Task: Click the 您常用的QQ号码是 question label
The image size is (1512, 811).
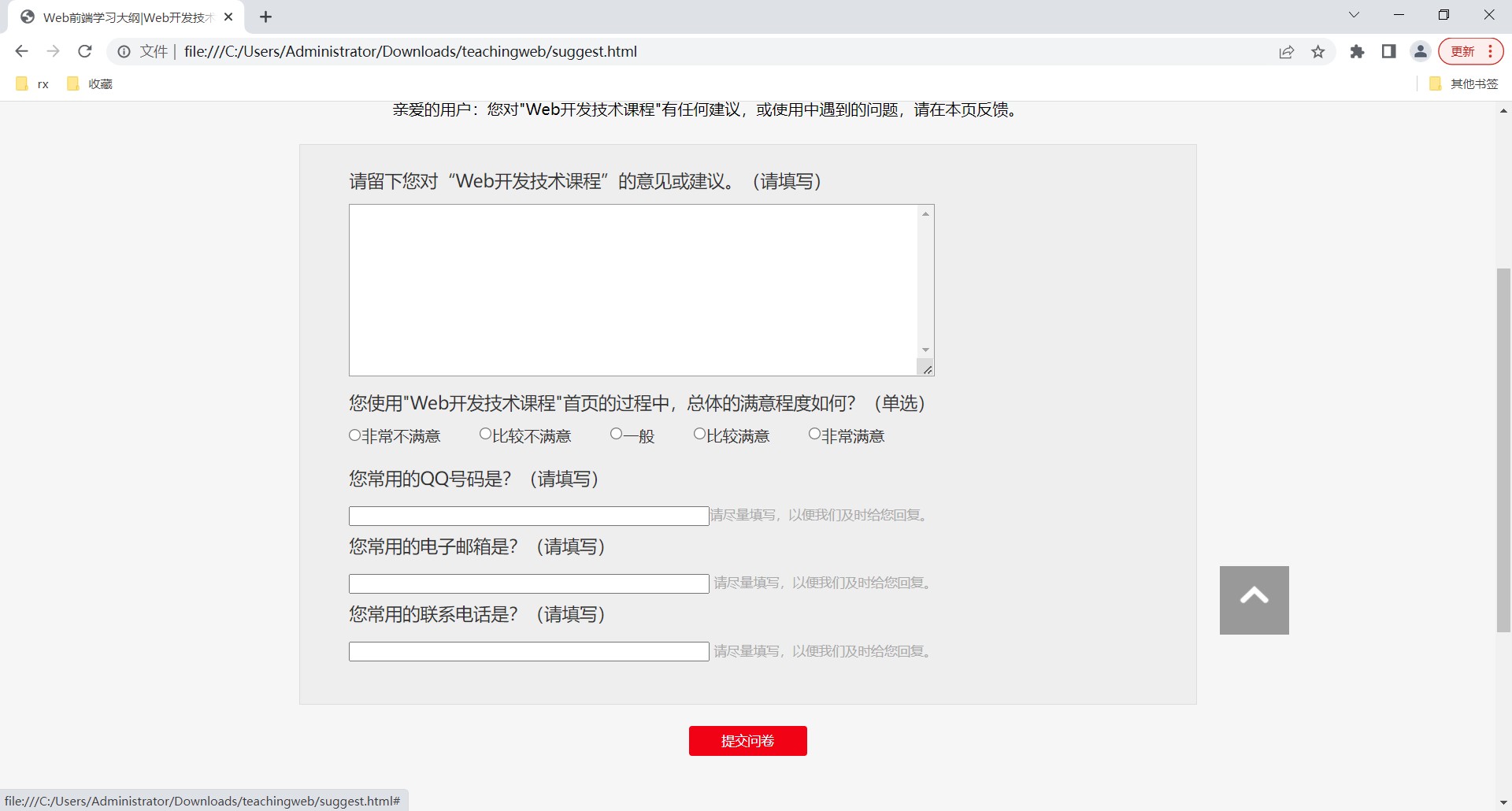Action: tap(474, 479)
